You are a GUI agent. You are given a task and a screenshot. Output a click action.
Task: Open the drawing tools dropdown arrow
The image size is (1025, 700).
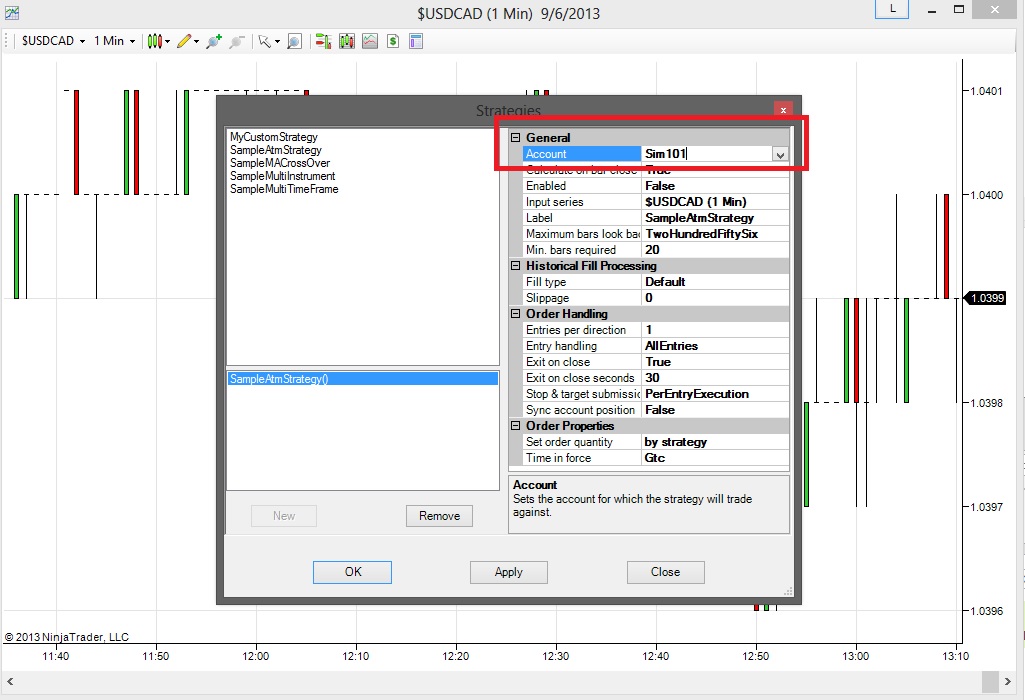(196, 41)
